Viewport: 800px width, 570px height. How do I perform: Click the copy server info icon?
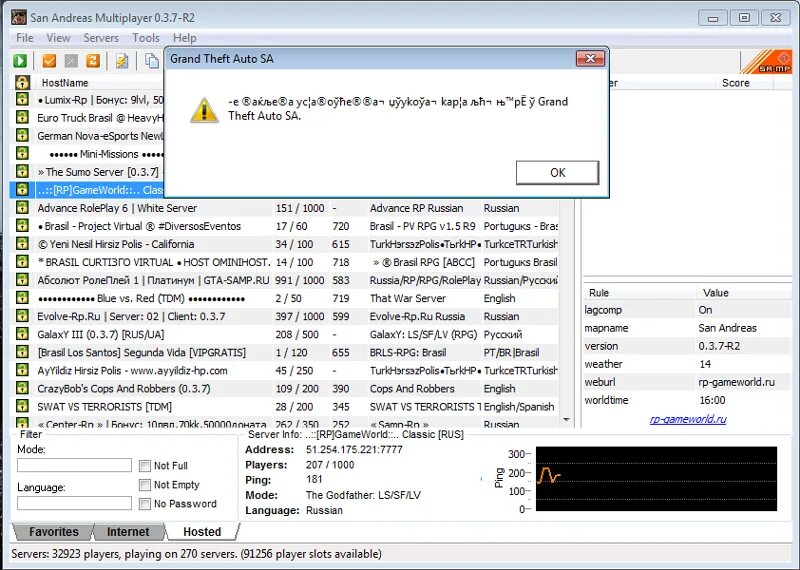tap(152, 61)
